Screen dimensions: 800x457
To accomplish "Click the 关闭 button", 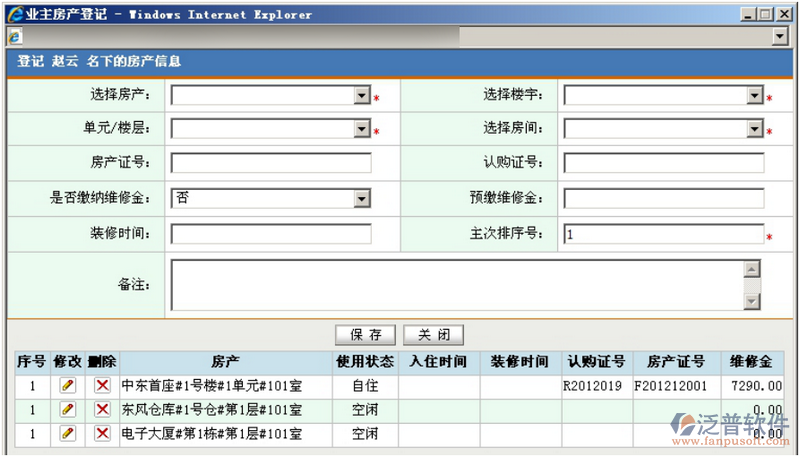I will (x=434, y=335).
